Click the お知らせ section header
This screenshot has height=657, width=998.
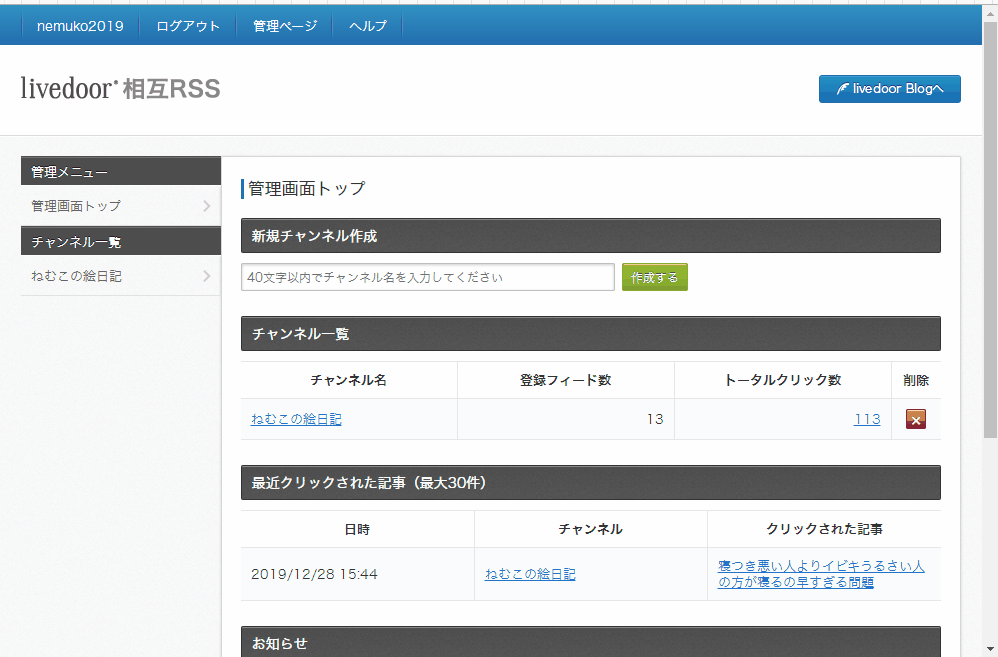coord(591,642)
